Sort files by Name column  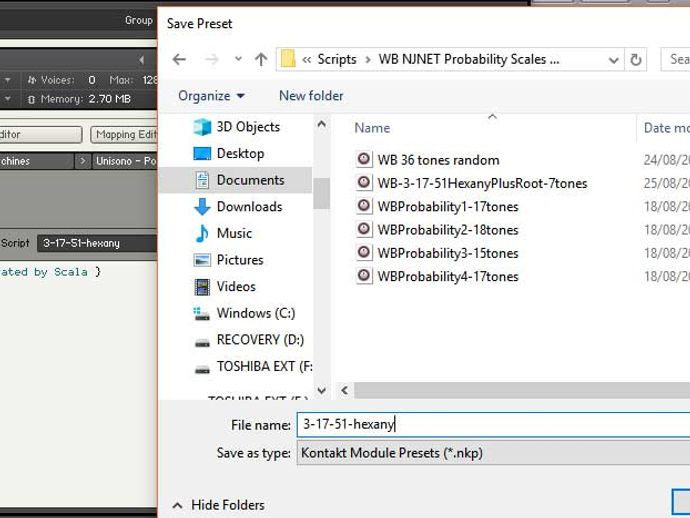[x=372, y=128]
